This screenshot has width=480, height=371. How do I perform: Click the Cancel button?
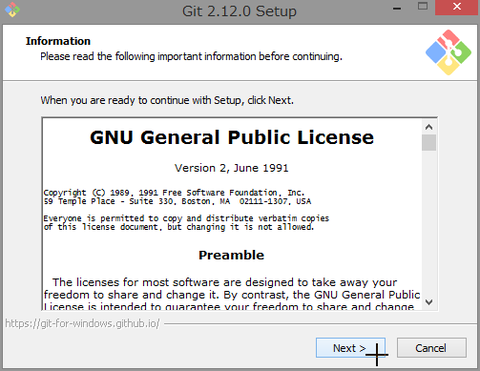click(x=431, y=348)
